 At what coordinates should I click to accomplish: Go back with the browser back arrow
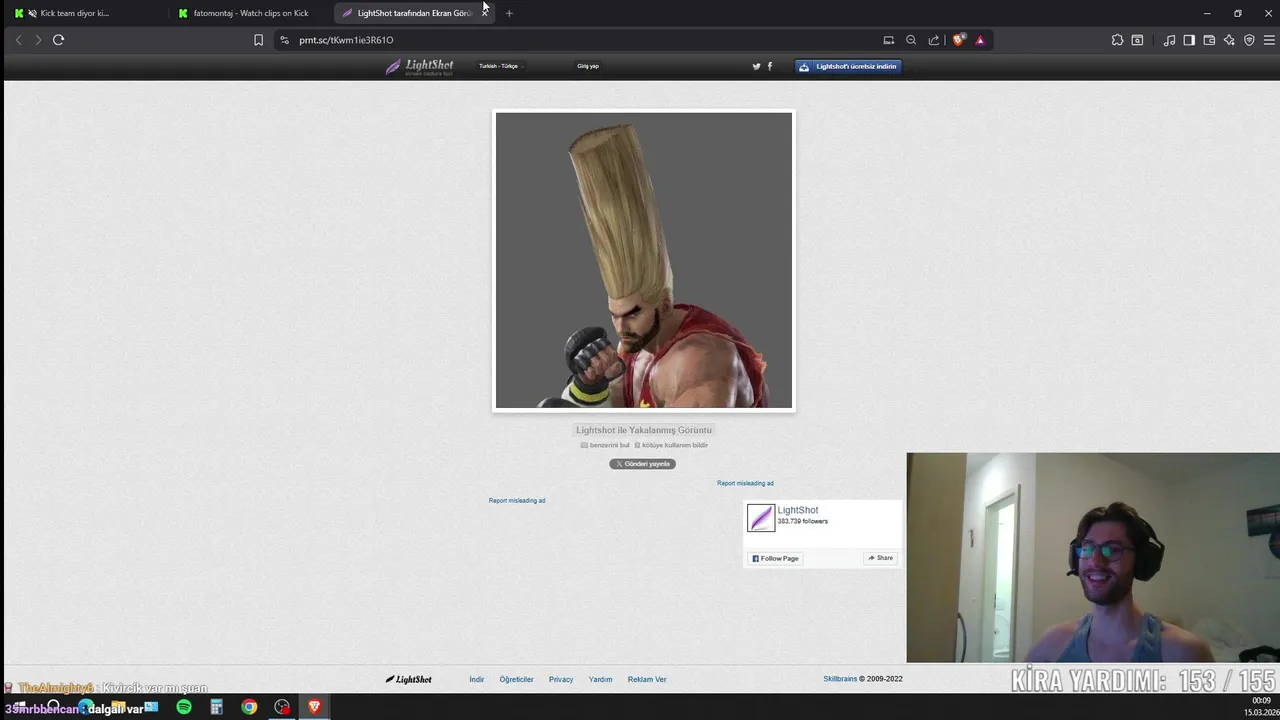point(18,40)
